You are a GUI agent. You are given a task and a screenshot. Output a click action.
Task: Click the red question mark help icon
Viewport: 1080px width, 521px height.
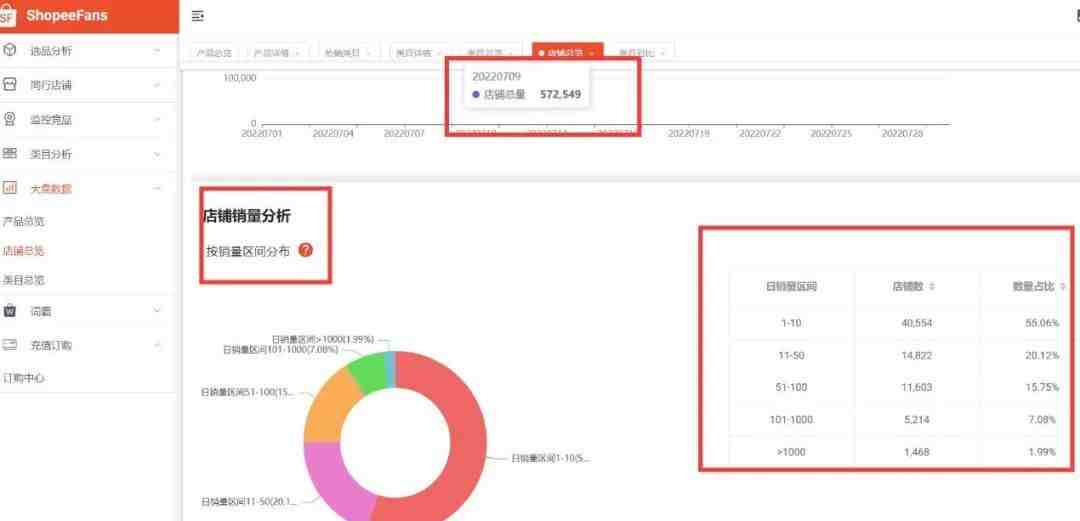[306, 250]
